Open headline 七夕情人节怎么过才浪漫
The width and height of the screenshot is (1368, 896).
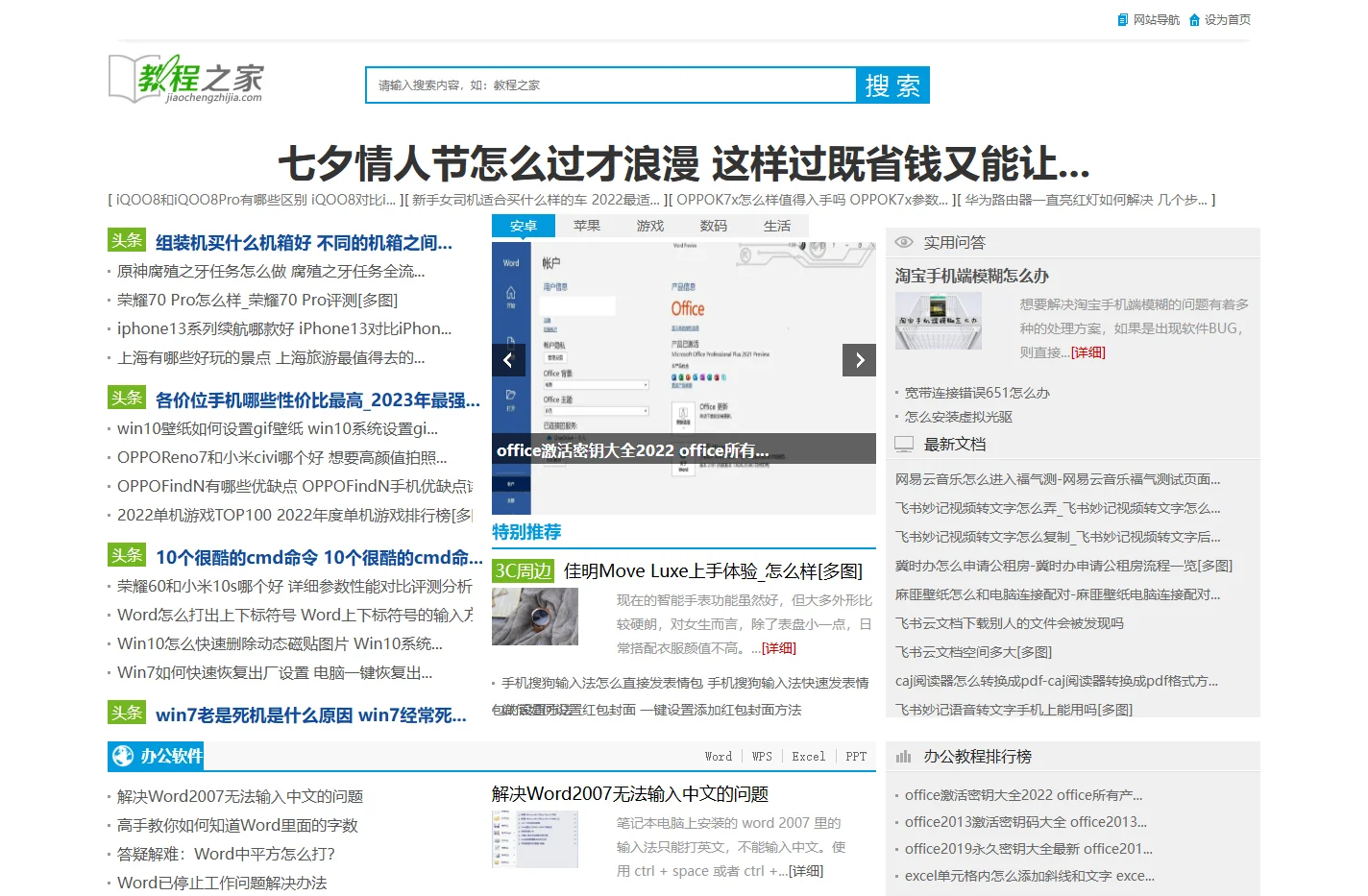pos(684,164)
